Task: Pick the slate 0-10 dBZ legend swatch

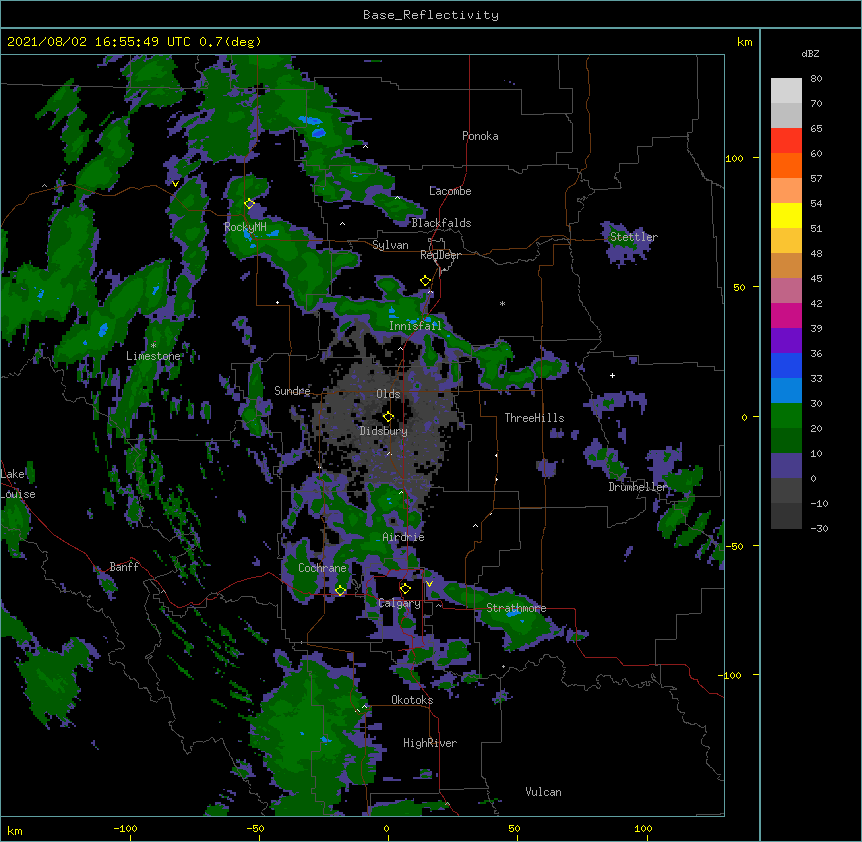Action: pyautogui.click(x=786, y=466)
